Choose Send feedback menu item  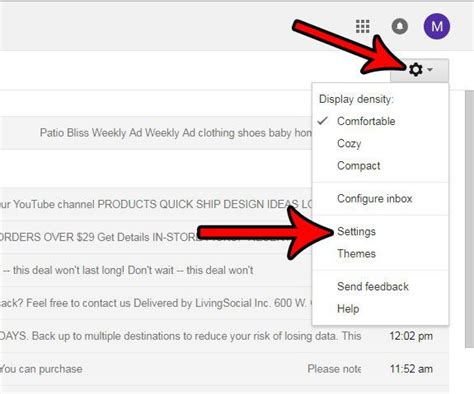click(380, 286)
